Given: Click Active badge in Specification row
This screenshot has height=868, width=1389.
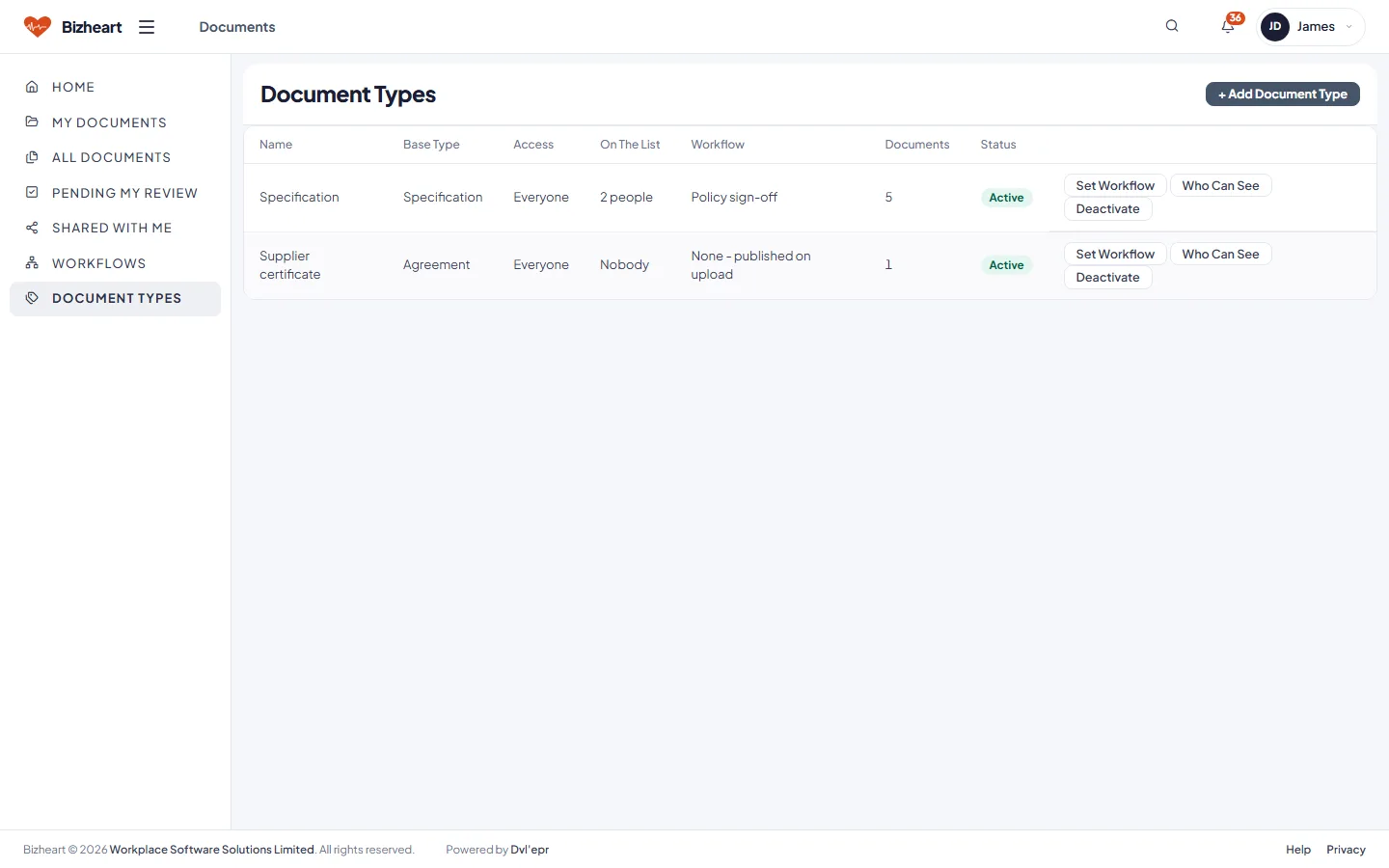Looking at the screenshot, I should 1006,198.
